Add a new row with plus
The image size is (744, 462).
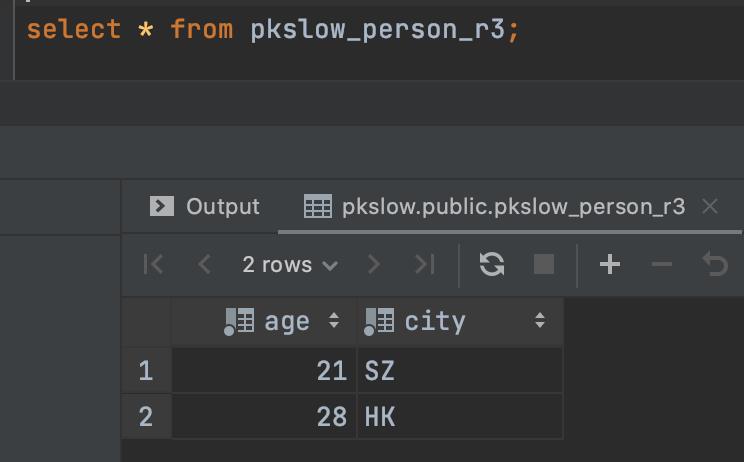coord(610,264)
